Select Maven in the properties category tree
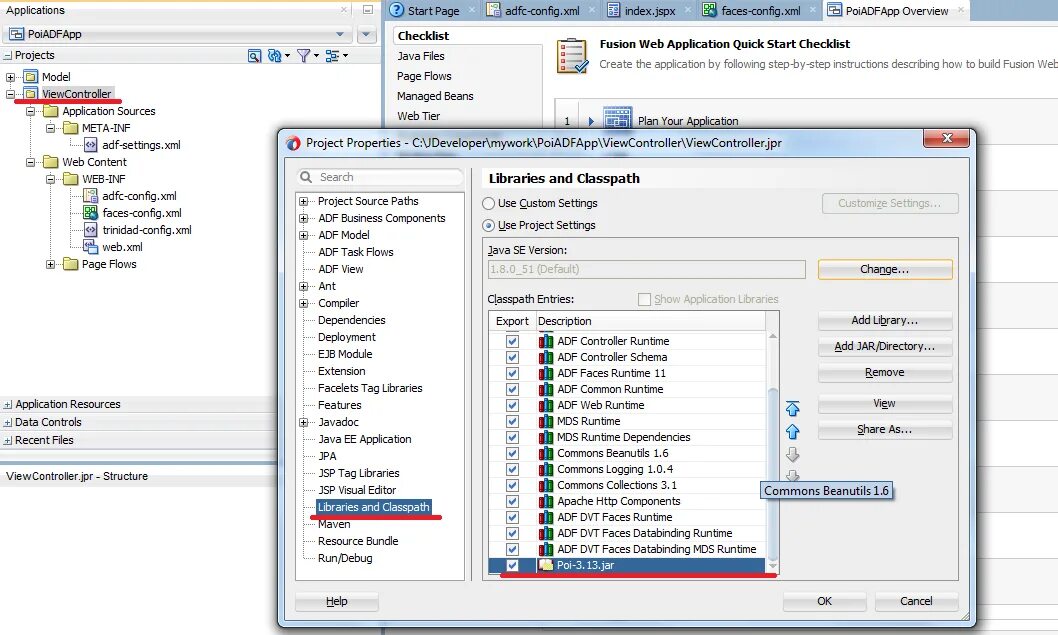This screenshot has width=1058, height=635. pos(334,524)
